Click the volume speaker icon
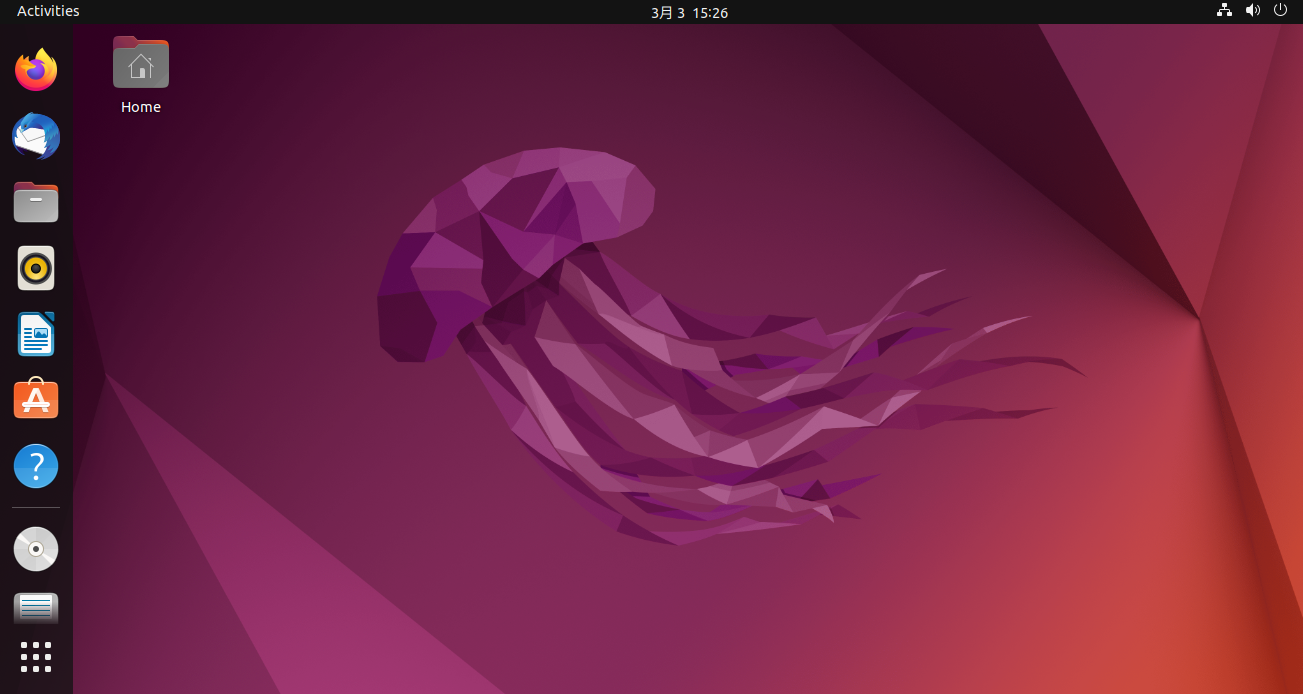 [1252, 11]
